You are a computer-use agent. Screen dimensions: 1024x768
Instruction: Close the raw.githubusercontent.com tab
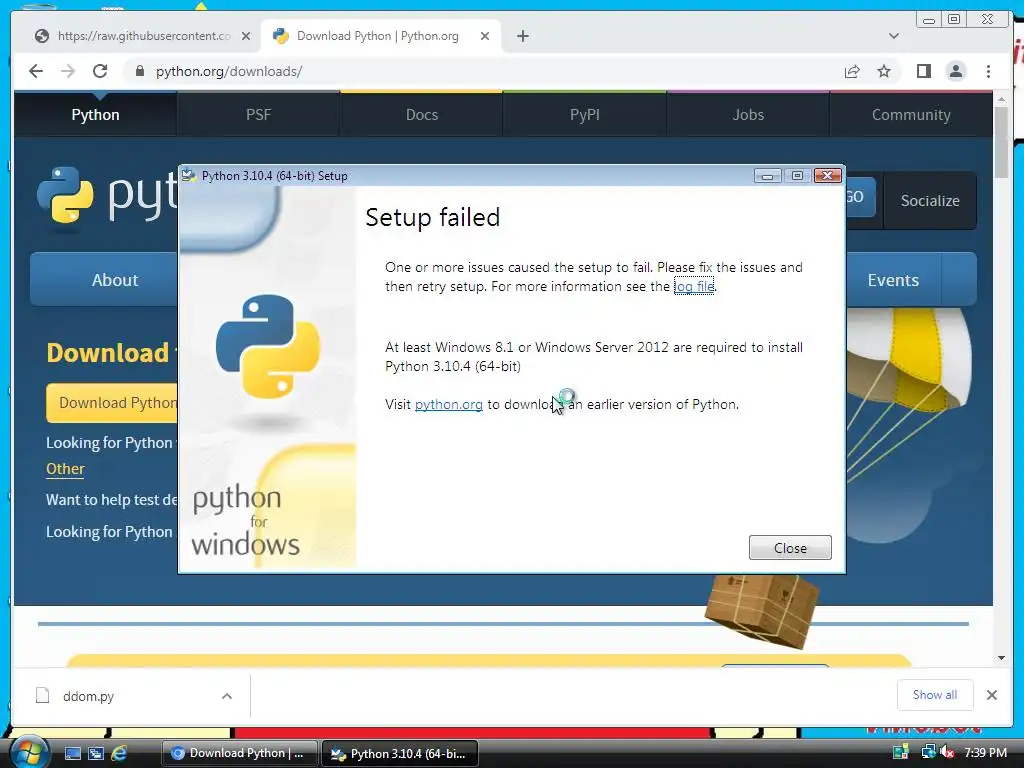tap(246, 36)
